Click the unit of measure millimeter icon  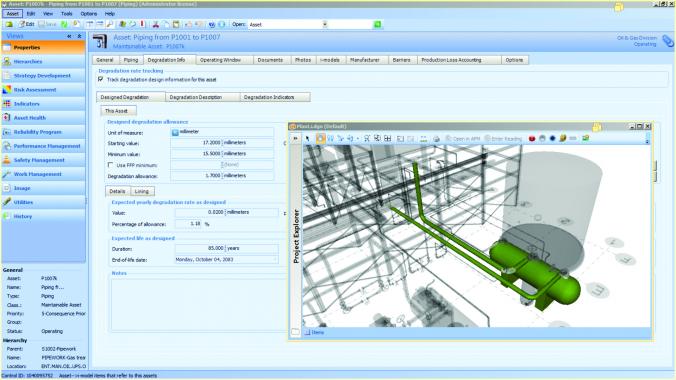pos(175,132)
